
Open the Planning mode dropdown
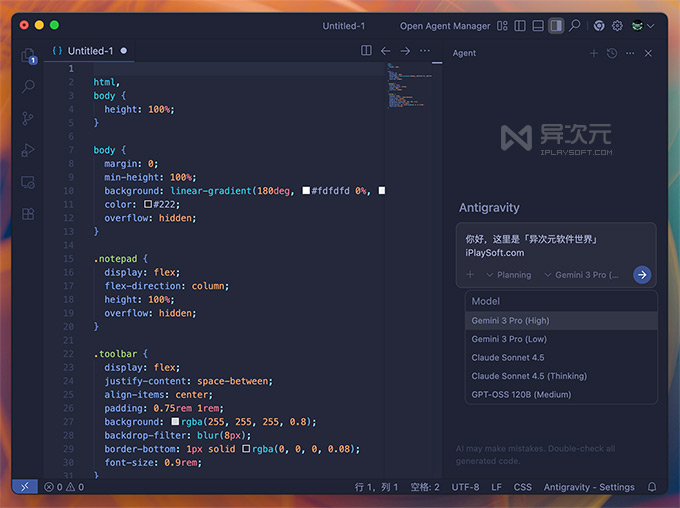[x=508, y=274]
